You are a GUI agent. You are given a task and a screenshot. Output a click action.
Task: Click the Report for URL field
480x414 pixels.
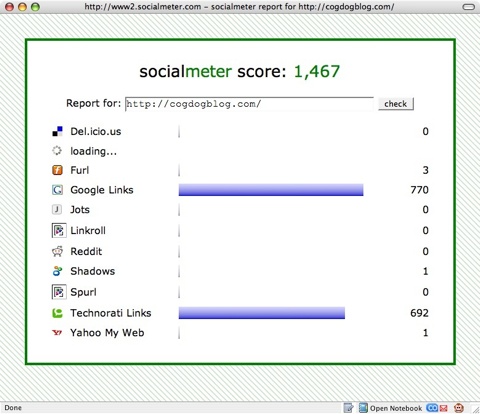click(249, 104)
